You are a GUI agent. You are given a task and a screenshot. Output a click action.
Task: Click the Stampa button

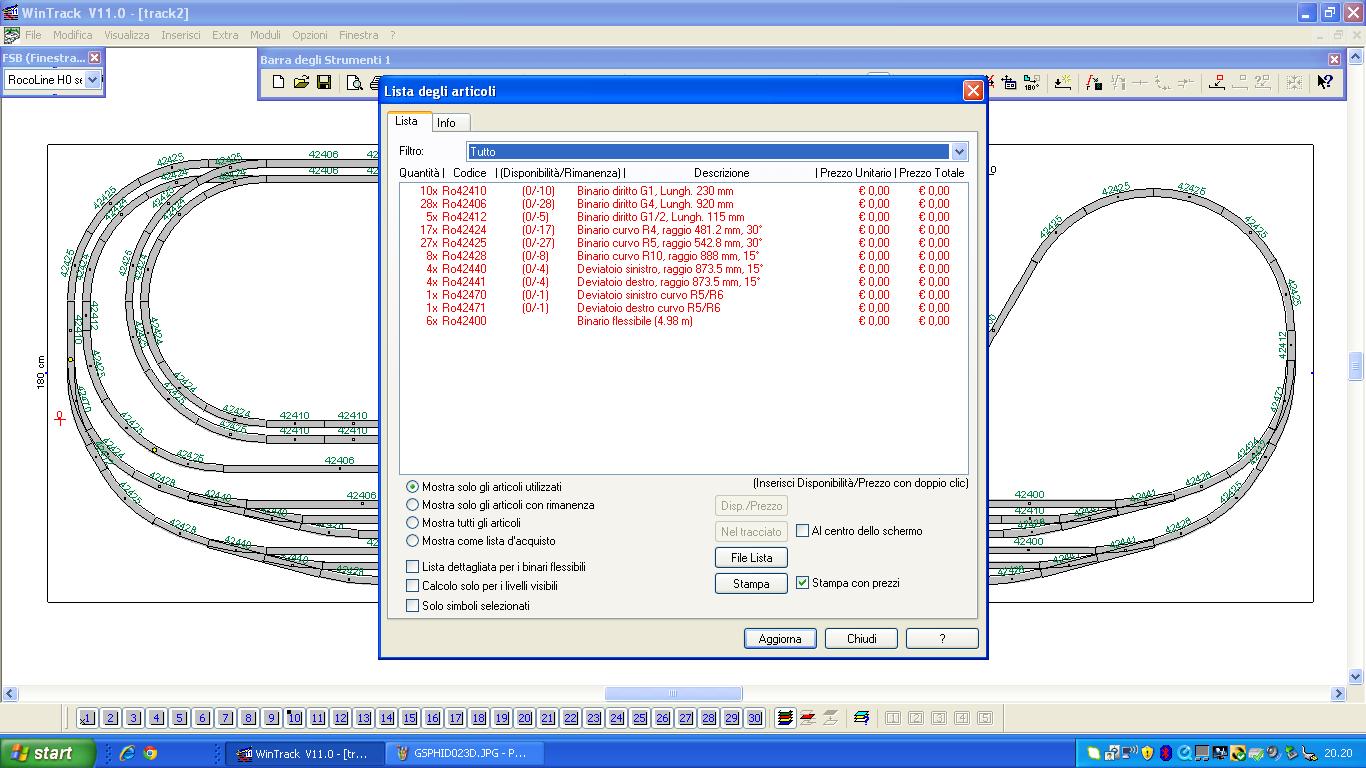pos(752,584)
